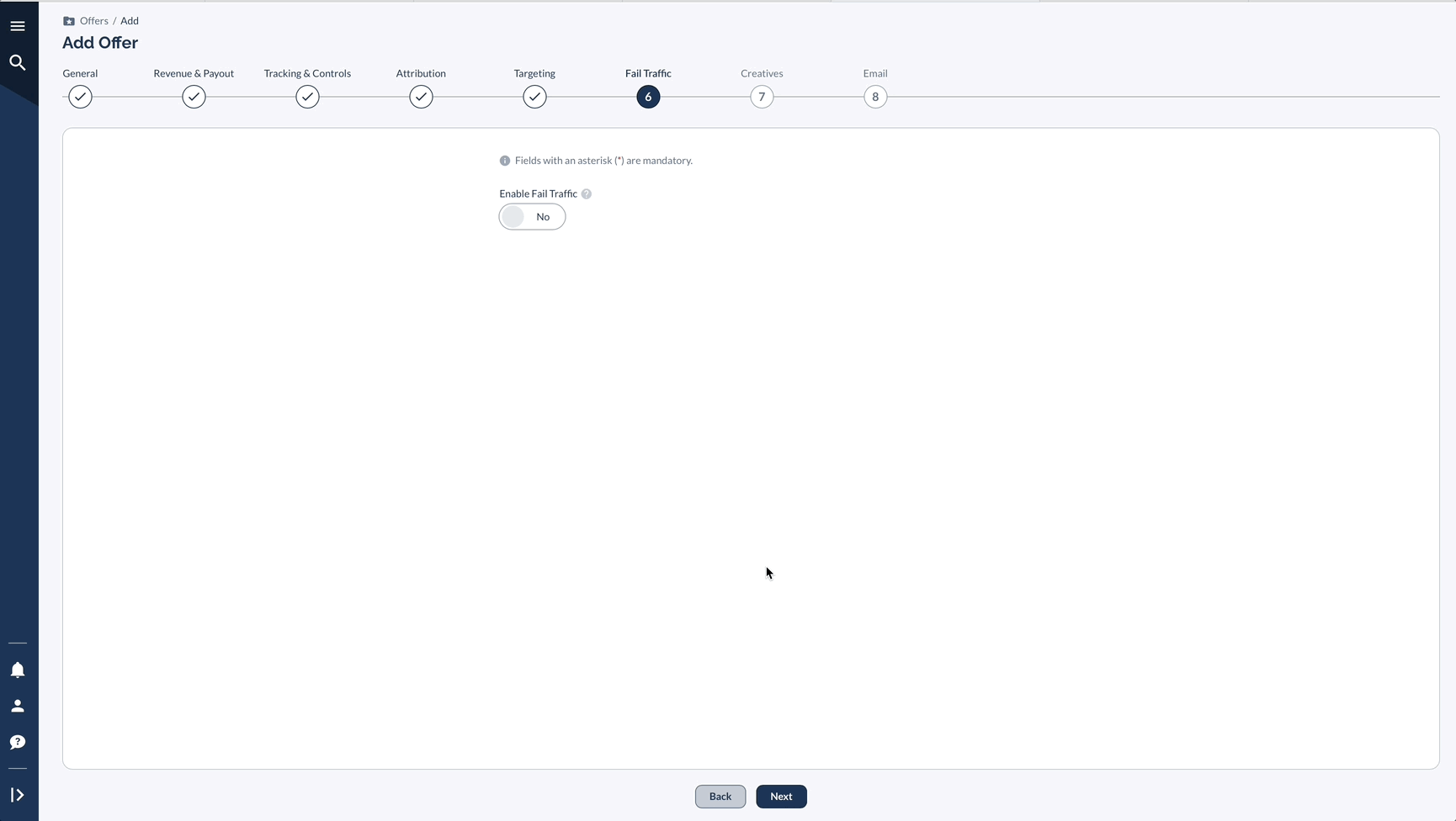Screen dimensions: 1456x821
Task: Click the help icon beside Enable Fail Traffic
Action: point(586,193)
